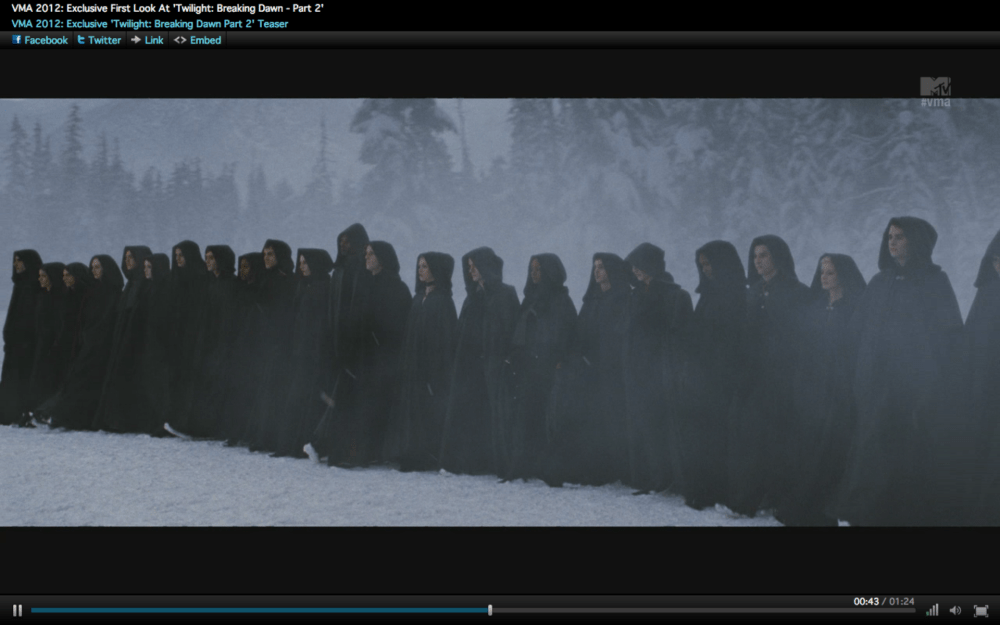
Task: Open the Embed code option
Action: (x=197, y=40)
